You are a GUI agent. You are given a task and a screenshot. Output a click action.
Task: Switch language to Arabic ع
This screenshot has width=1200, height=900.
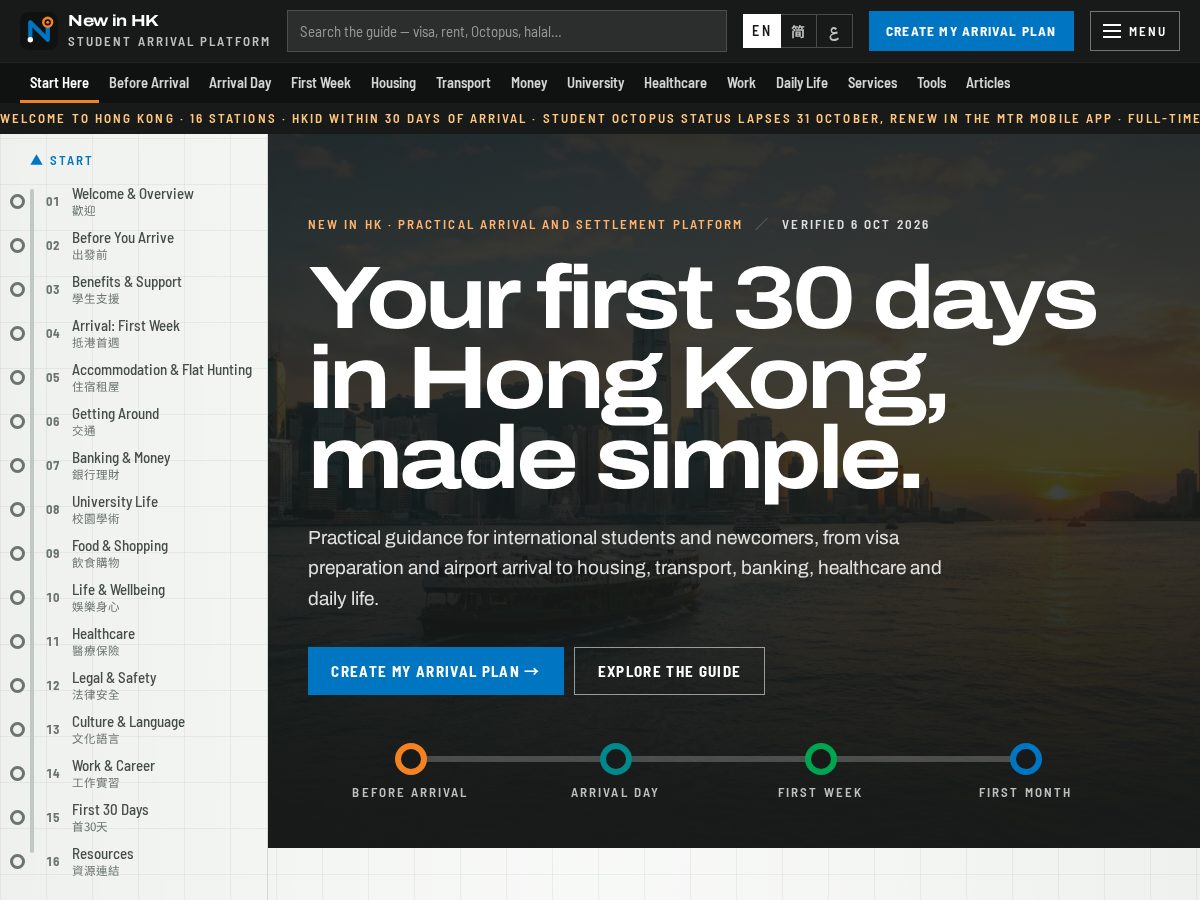[835, 31]
